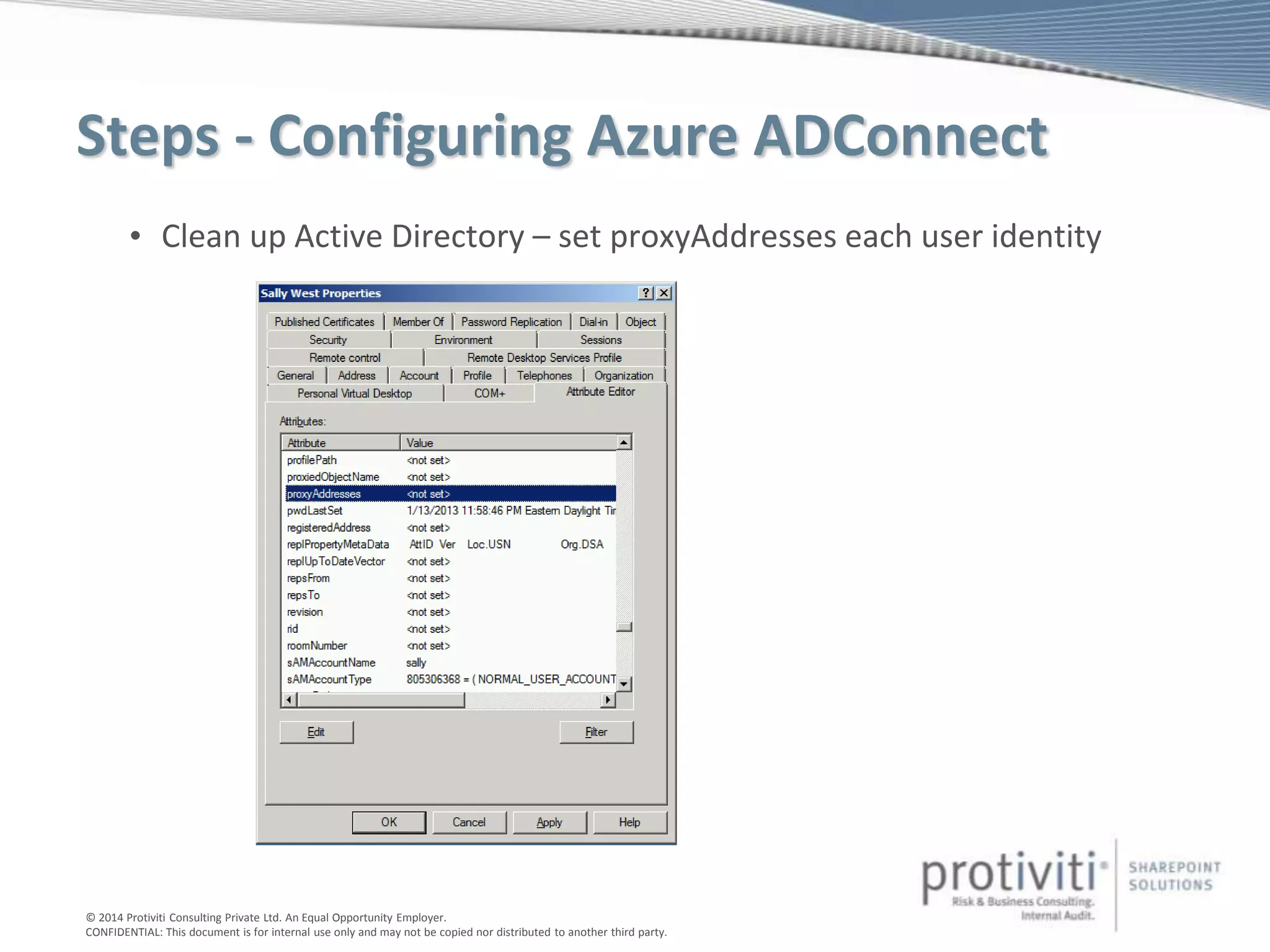
Task: Open the Published Certificates tab
Action: [325, 322]
